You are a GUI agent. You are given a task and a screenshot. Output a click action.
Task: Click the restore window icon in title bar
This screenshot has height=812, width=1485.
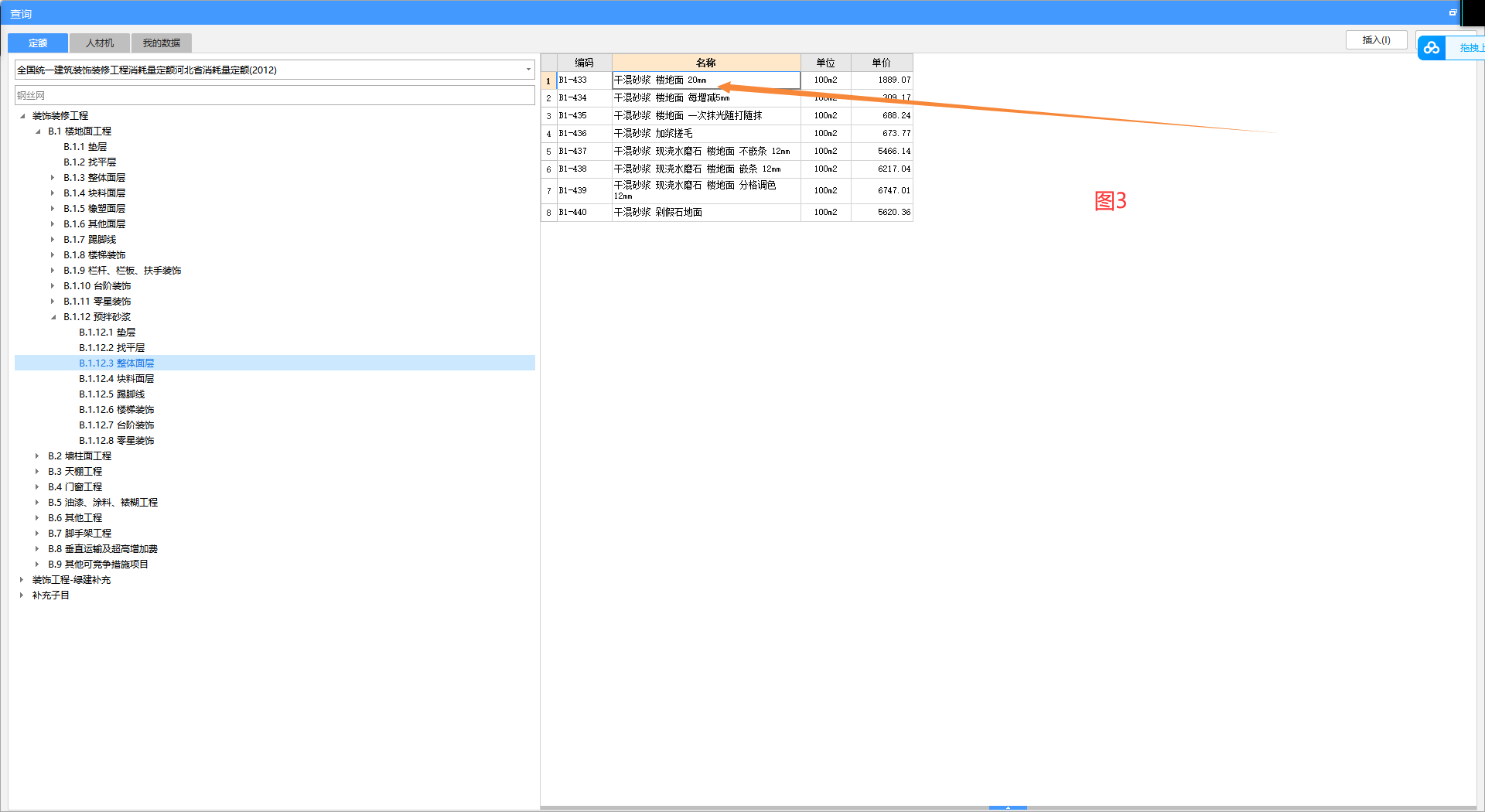(1453, 12)
